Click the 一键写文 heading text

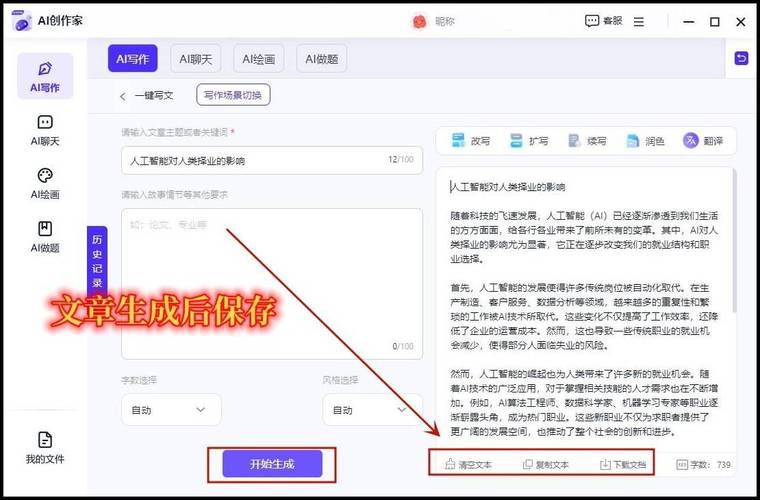[x=154, y=96]
